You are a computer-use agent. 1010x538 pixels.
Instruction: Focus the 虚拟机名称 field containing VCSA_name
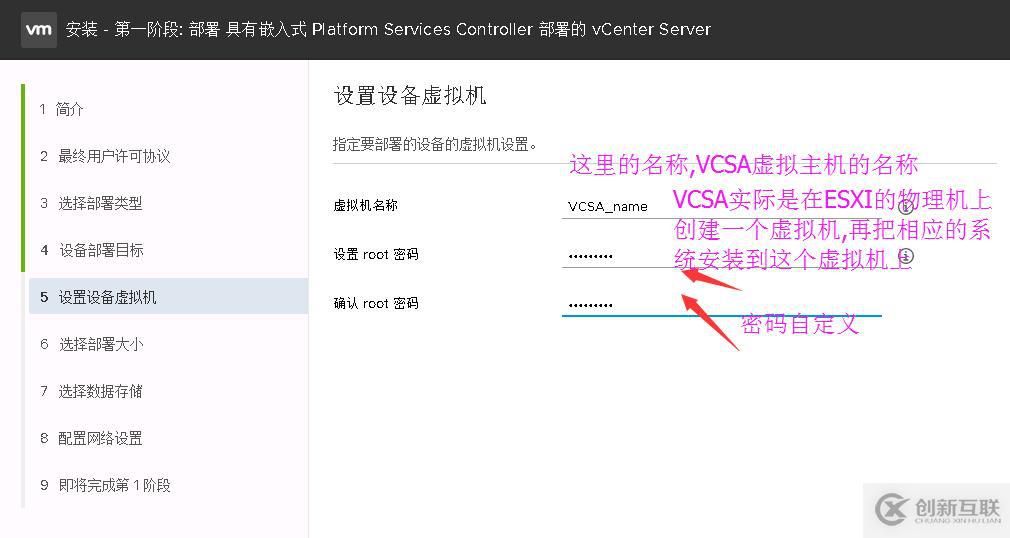point(721,206)
